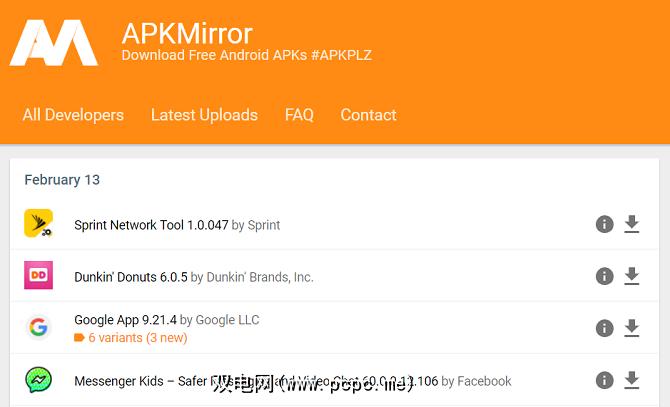Download Google App 9.21.4
The width and height of the screenshot is (670, 407).
pos(632,328)
